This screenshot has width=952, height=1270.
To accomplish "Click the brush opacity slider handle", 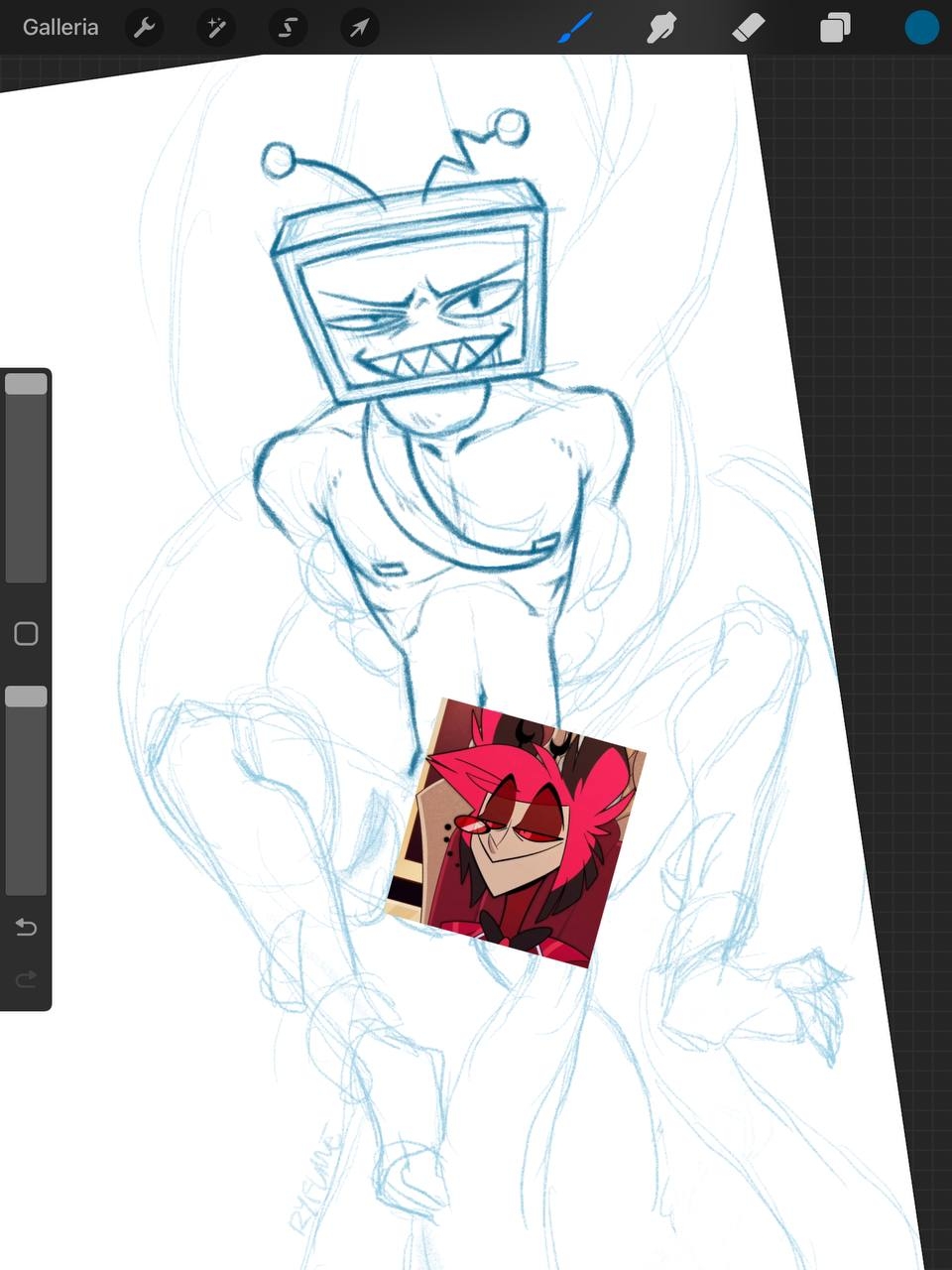I will [26, 697].
